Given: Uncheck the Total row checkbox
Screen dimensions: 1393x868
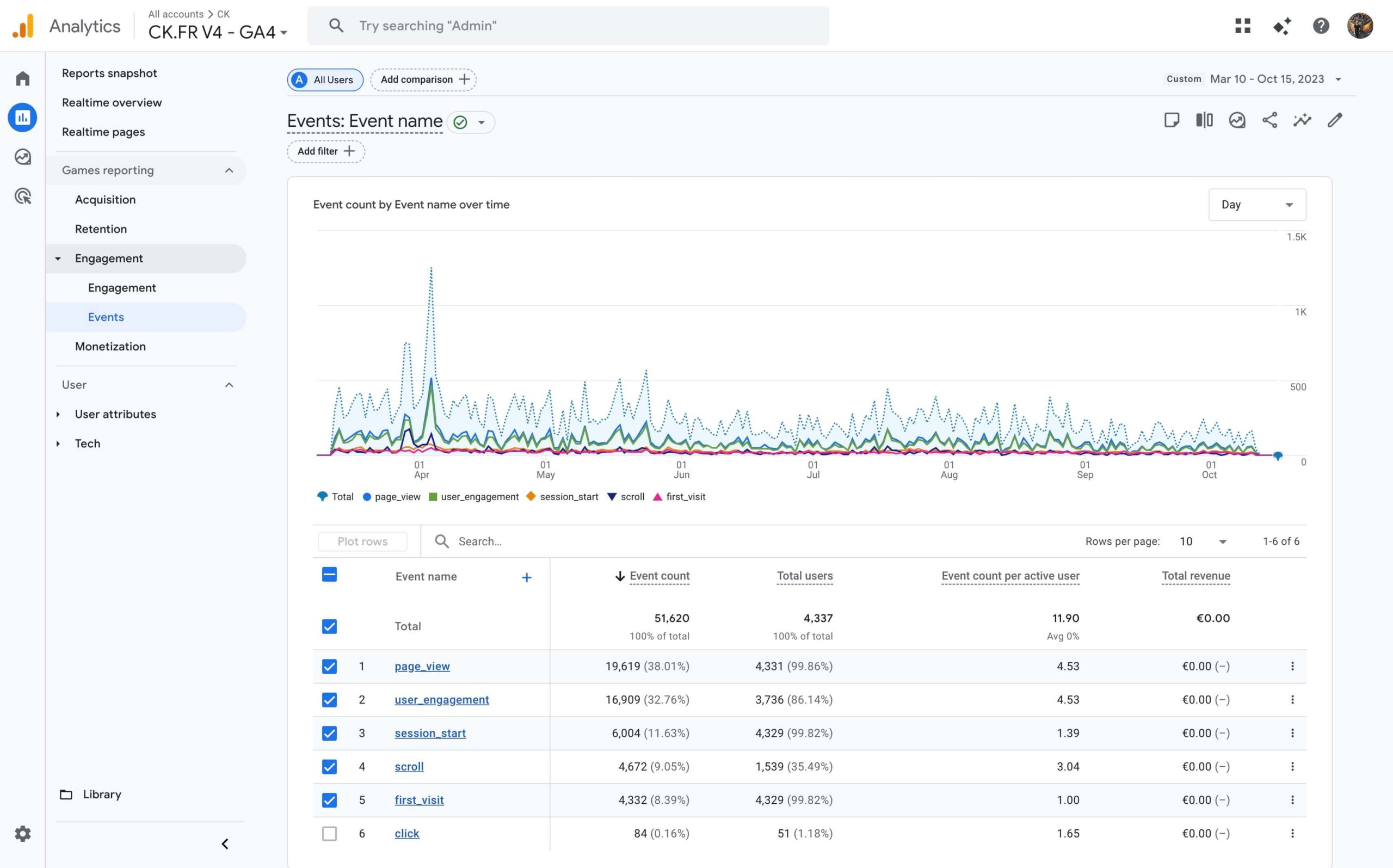Looking at the screenshot, I should pyautogui.click(x=329, y=626).
